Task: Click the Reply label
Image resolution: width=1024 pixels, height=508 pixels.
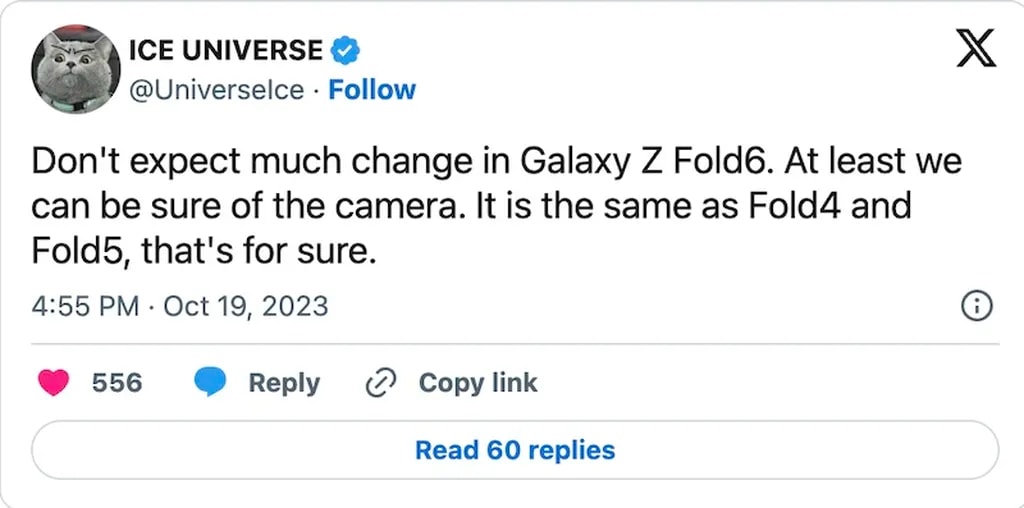Action: coord(284,383)
